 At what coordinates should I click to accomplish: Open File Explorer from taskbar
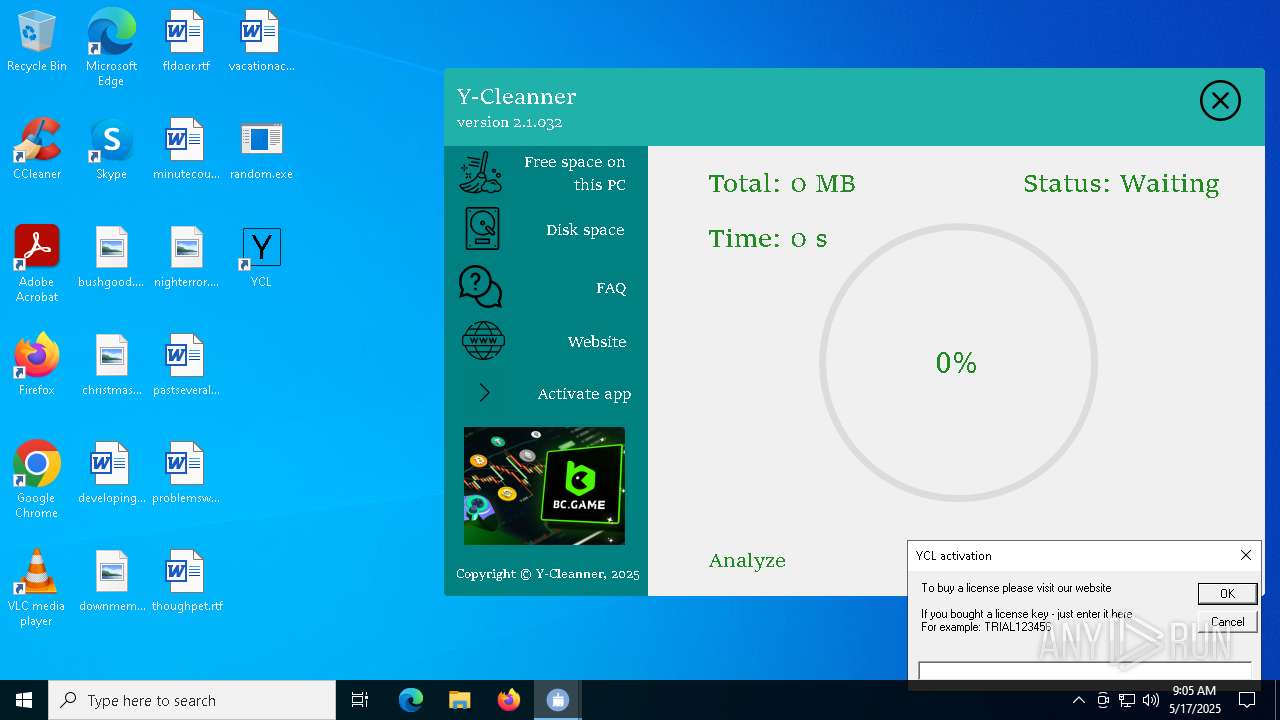[459, 700]
